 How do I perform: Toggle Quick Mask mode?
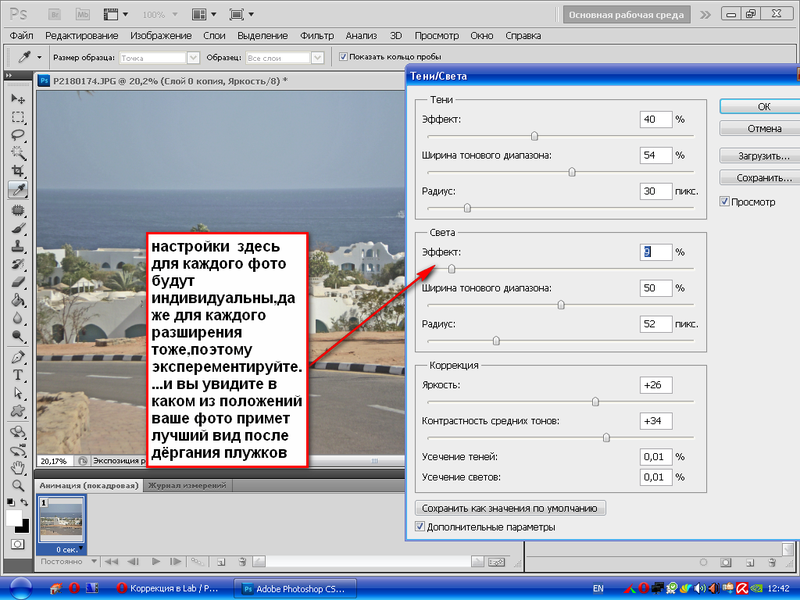[x=17, y=544]
